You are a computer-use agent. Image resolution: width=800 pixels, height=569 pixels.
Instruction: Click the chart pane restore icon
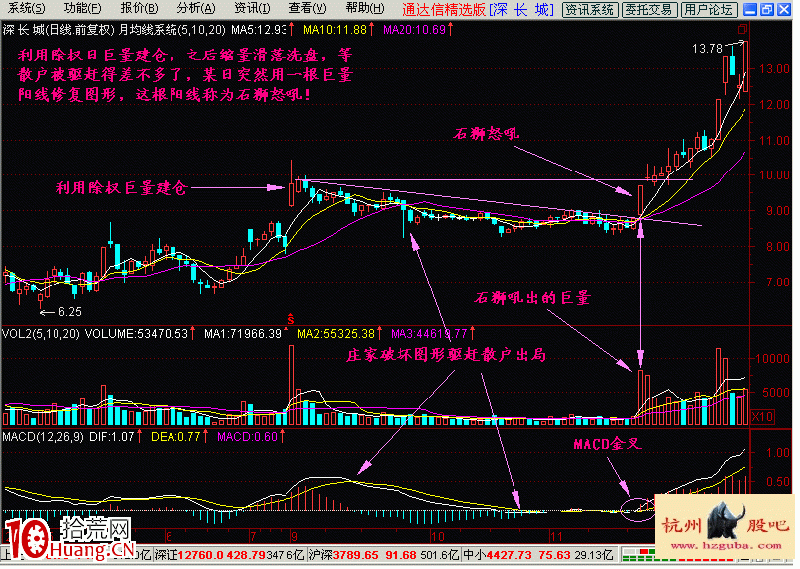[742, 29]
